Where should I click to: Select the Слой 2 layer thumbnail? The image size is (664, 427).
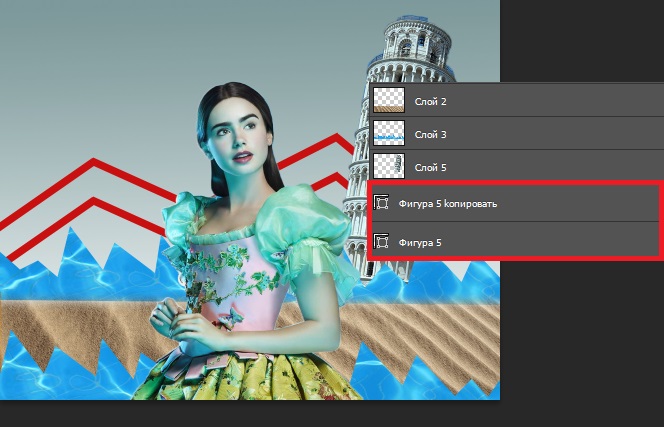tap(389, 100)
